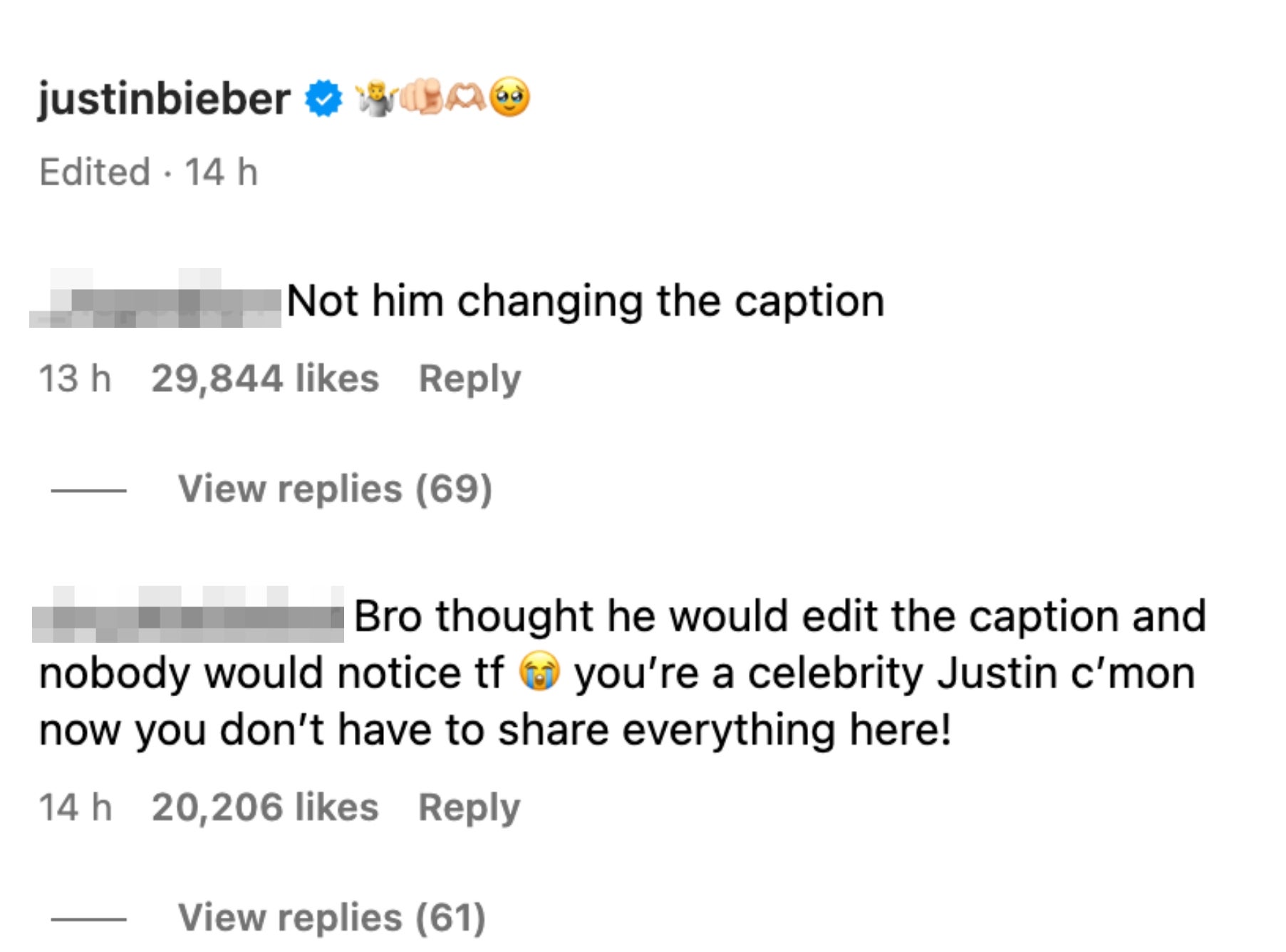Click the 14 h timestamp on the second comment

(x=75, y=806)
